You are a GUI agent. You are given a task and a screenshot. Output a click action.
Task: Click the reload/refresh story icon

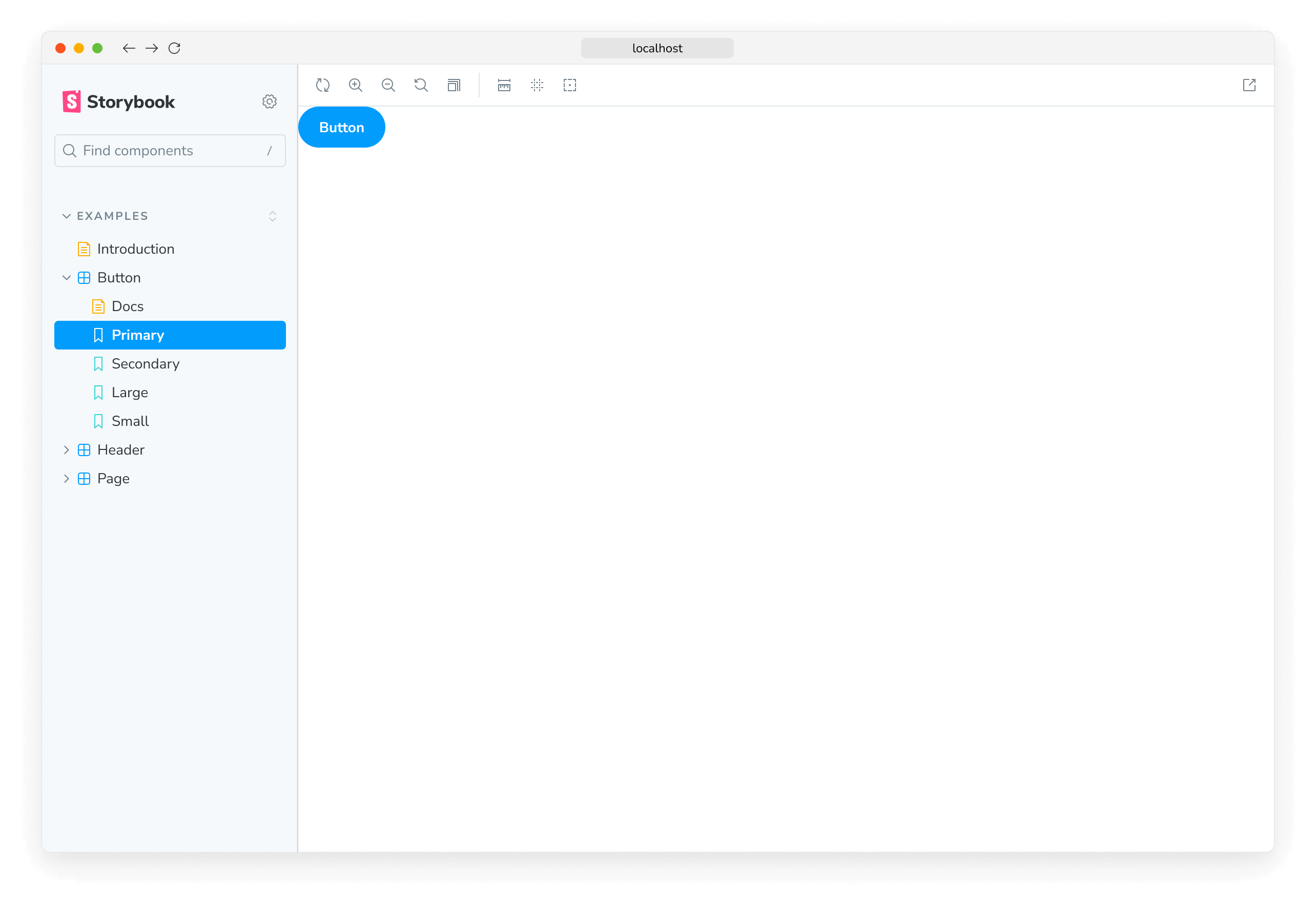click(323, 85)
